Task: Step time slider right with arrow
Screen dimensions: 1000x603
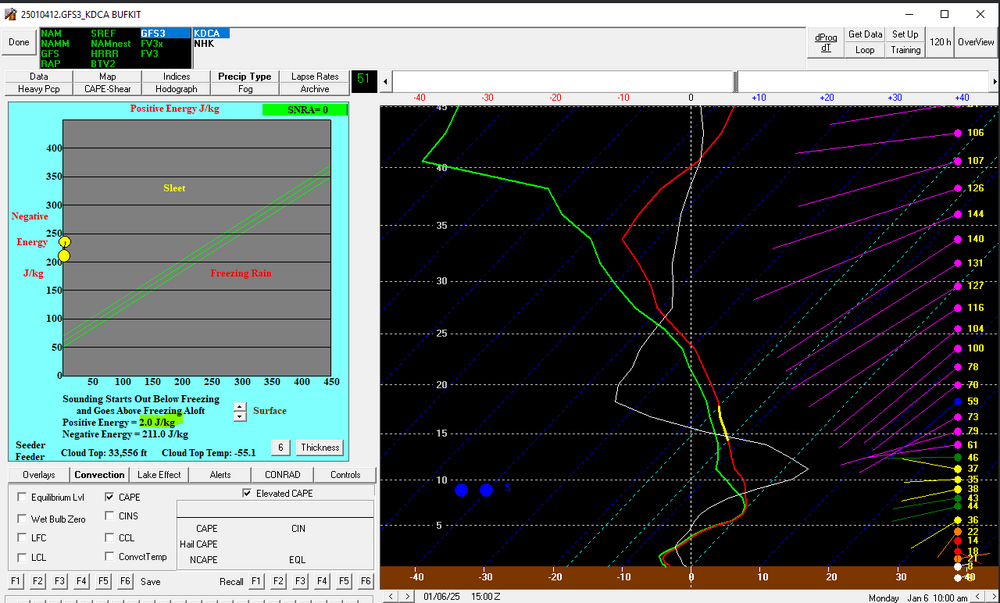Action: [995, 82]
